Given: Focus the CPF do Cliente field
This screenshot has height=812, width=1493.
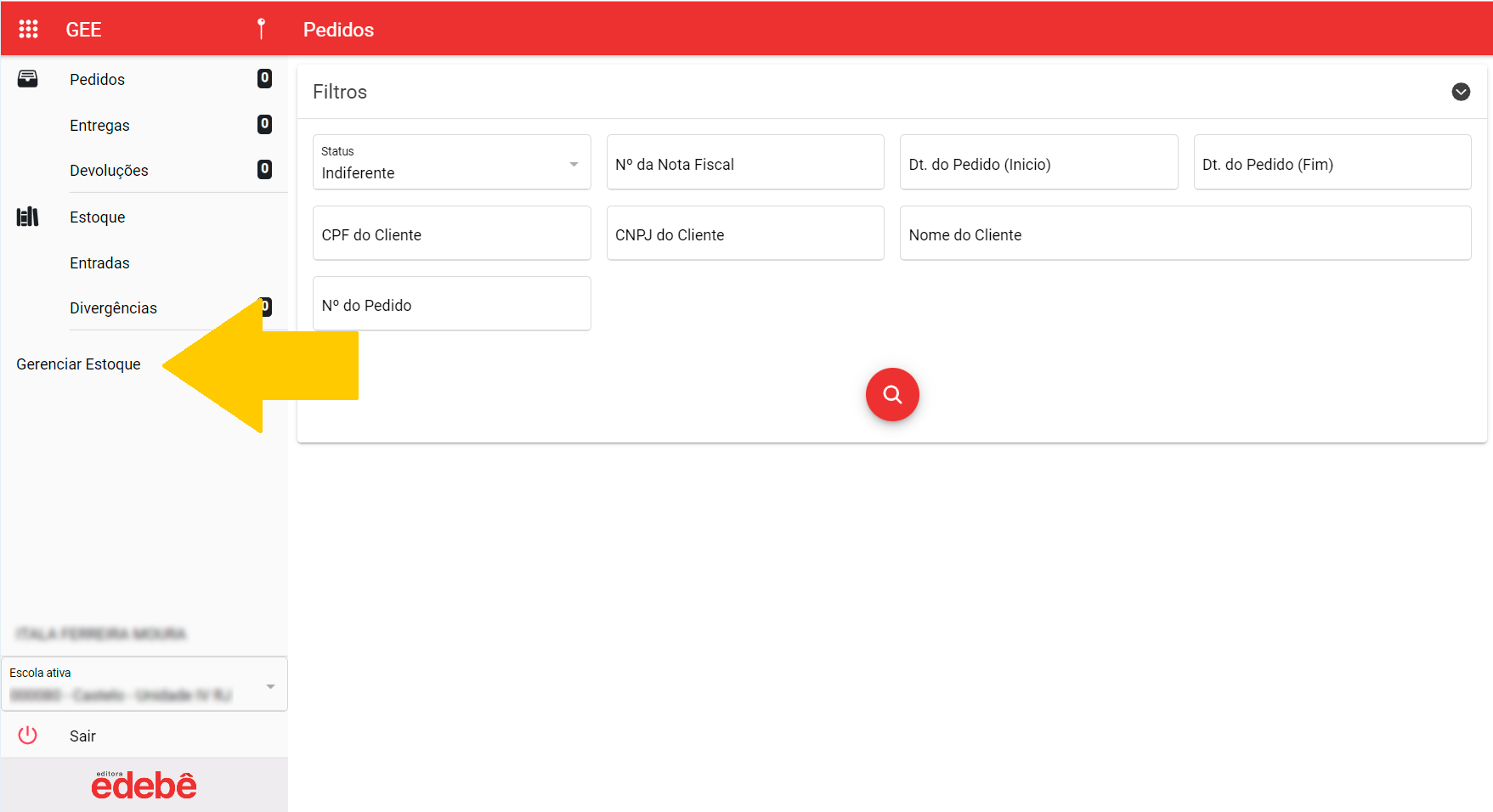Looking at the screenshot, I should pyautogui.click(x=451, y=233).
